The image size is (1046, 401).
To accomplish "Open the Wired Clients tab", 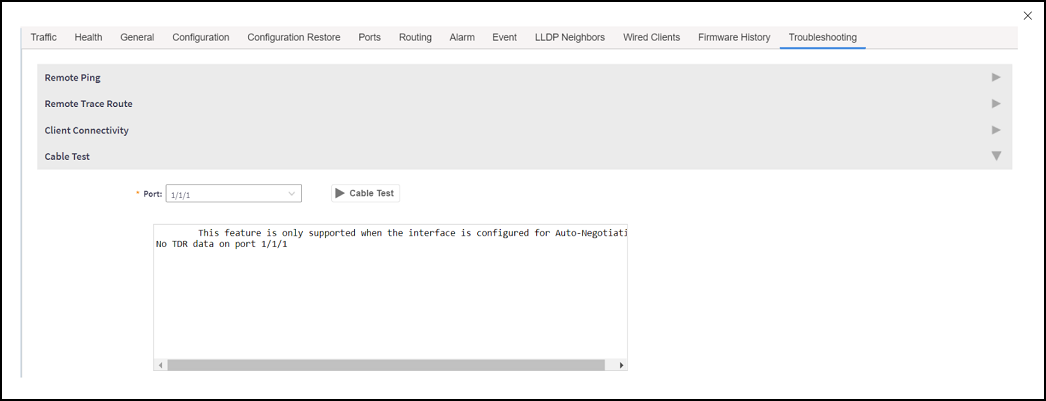I will 652,37.
